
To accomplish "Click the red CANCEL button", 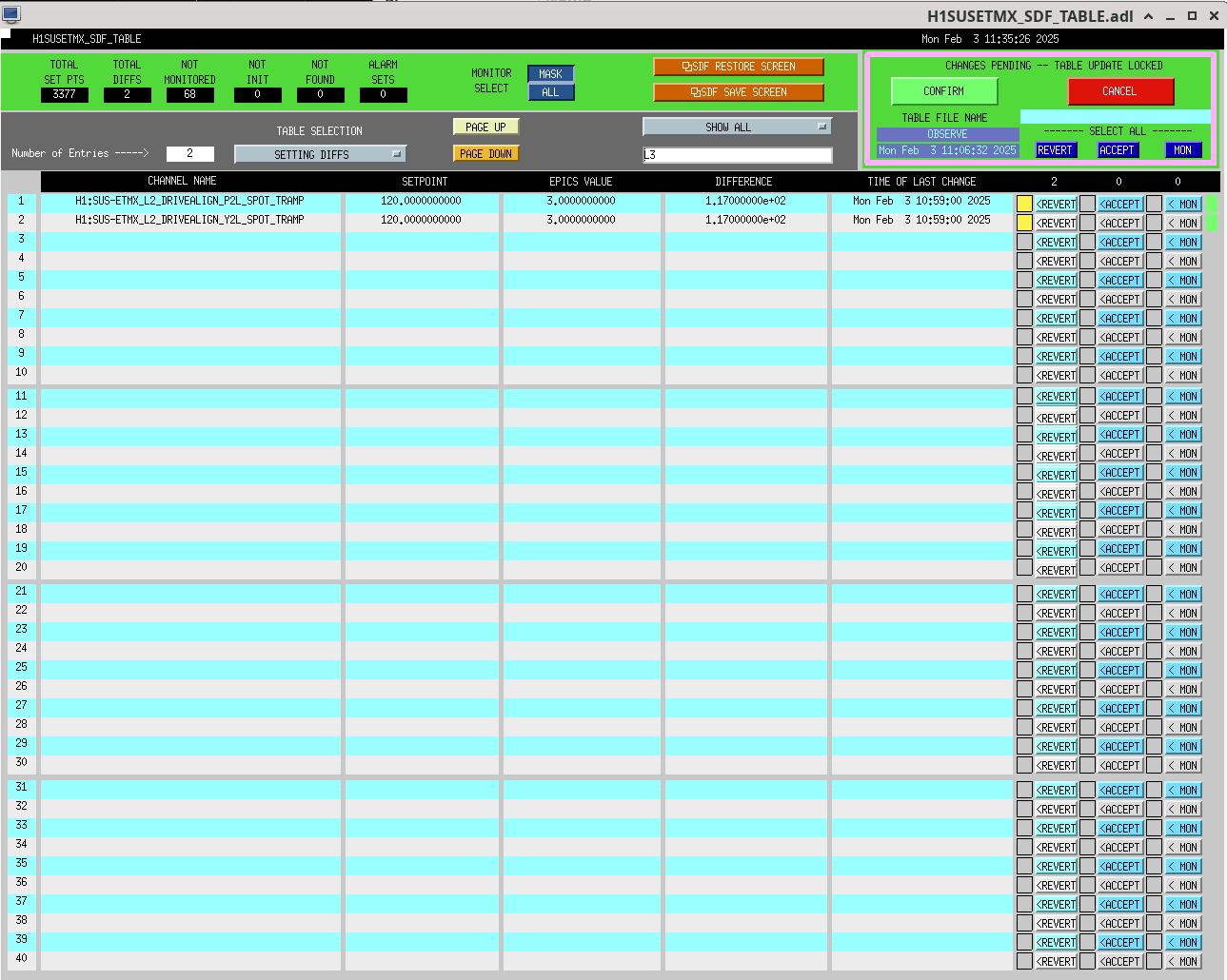I will 1120,91.
